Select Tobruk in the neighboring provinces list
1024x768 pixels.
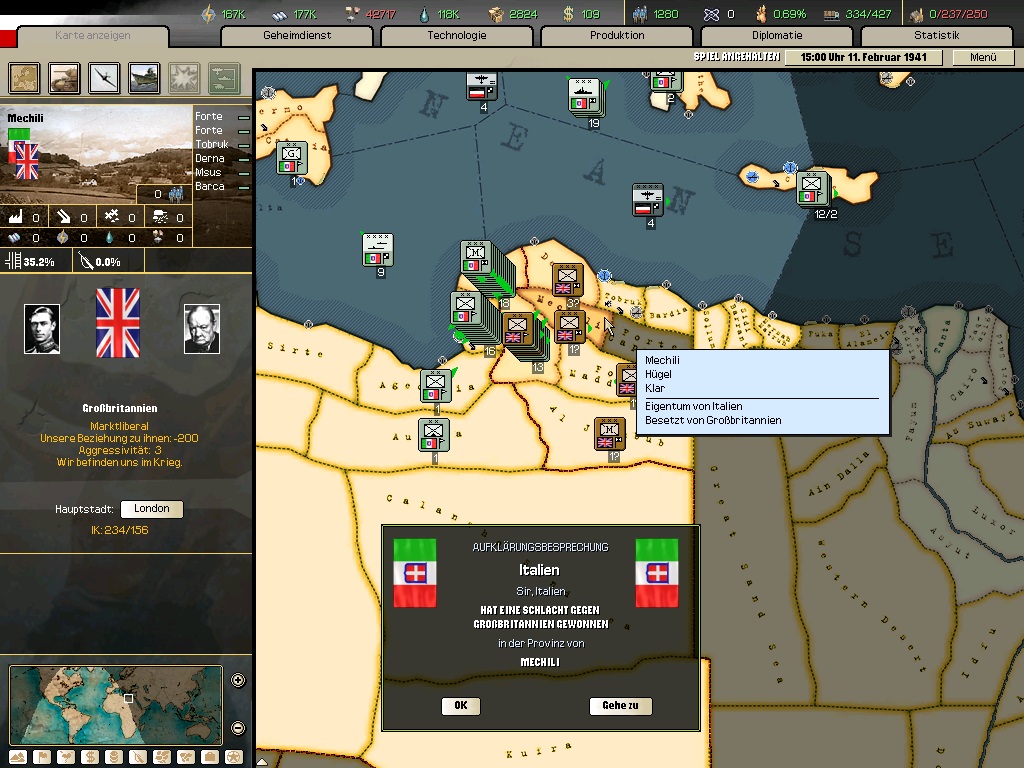pos(211,145)
